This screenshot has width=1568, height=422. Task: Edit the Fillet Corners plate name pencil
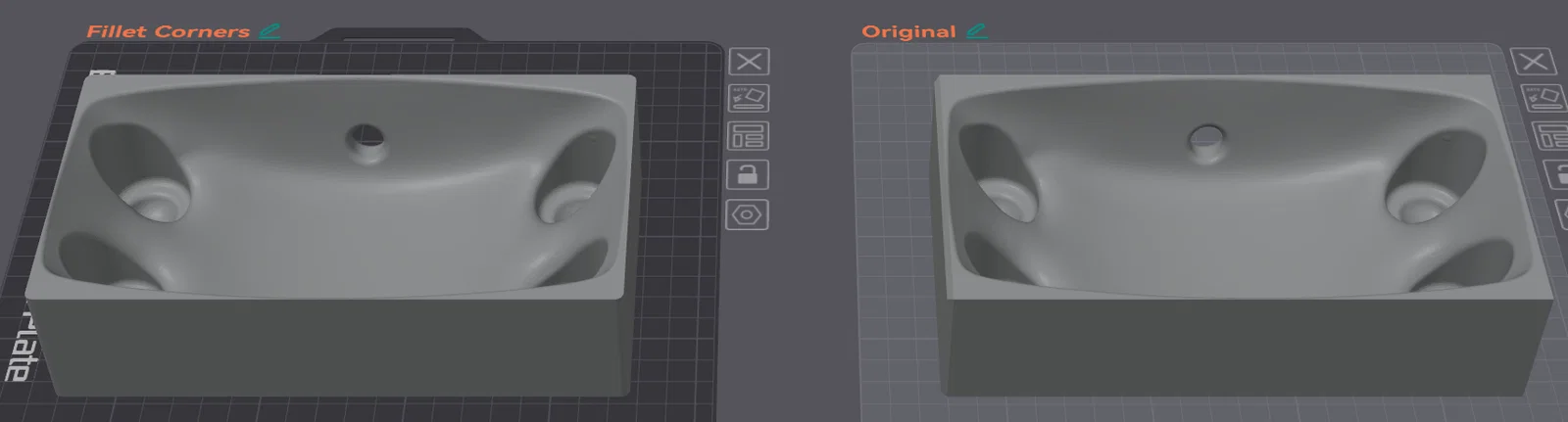269,30
